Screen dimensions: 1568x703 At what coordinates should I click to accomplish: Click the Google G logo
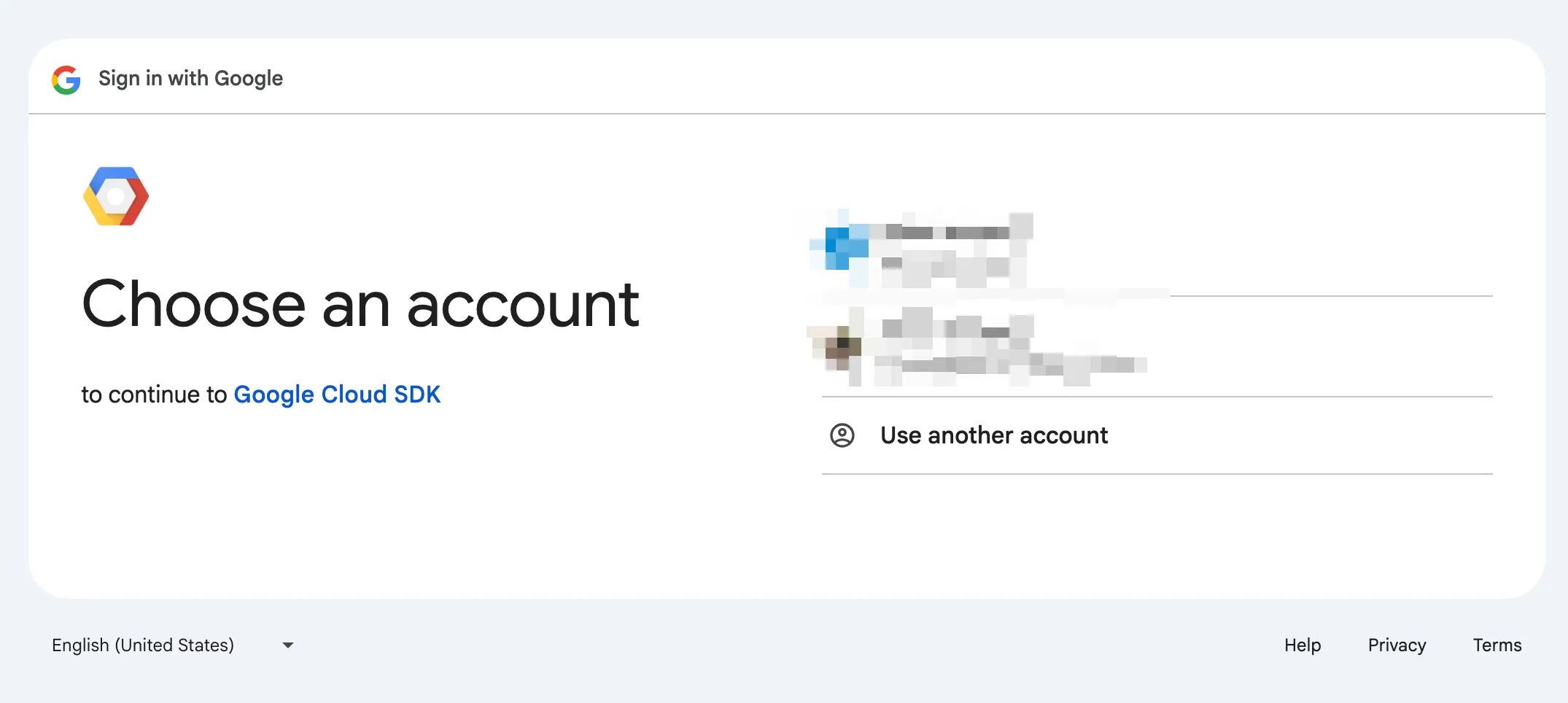coord(66,79)
